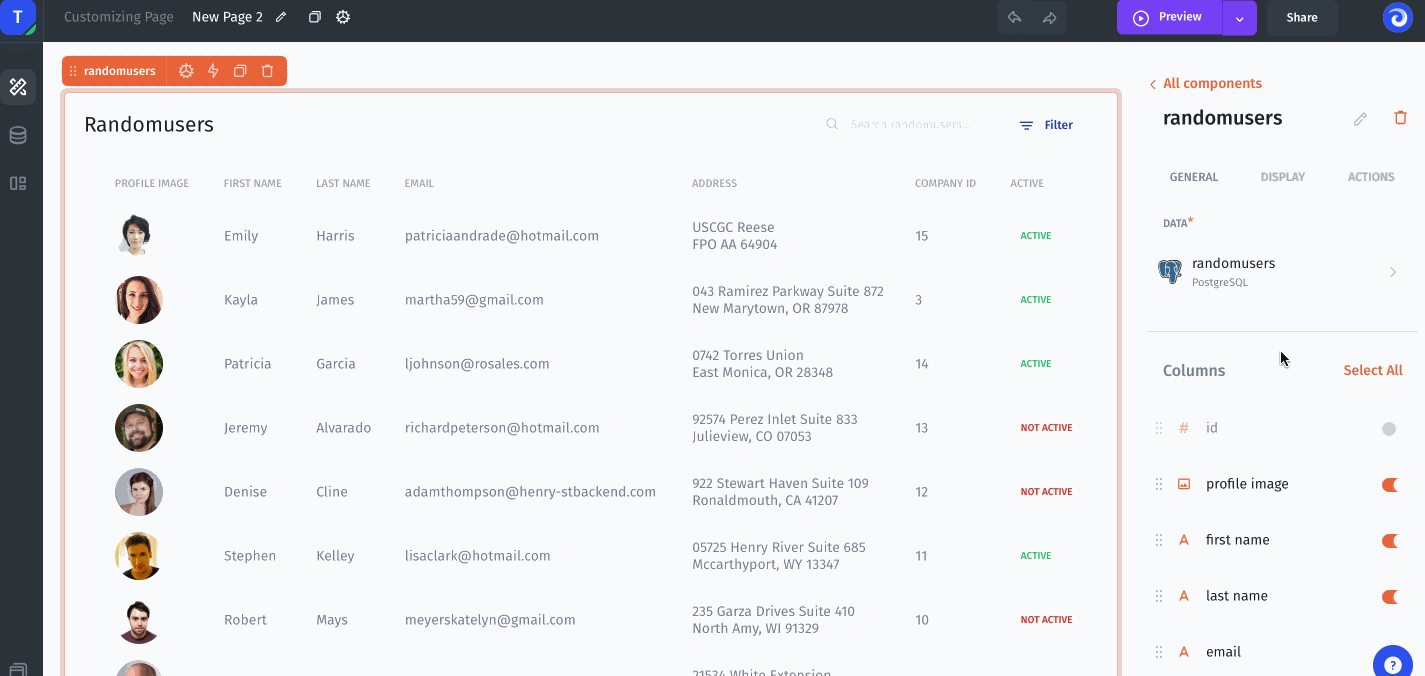
Task: Open page settings gear in top bar
Action: [343, 17]
